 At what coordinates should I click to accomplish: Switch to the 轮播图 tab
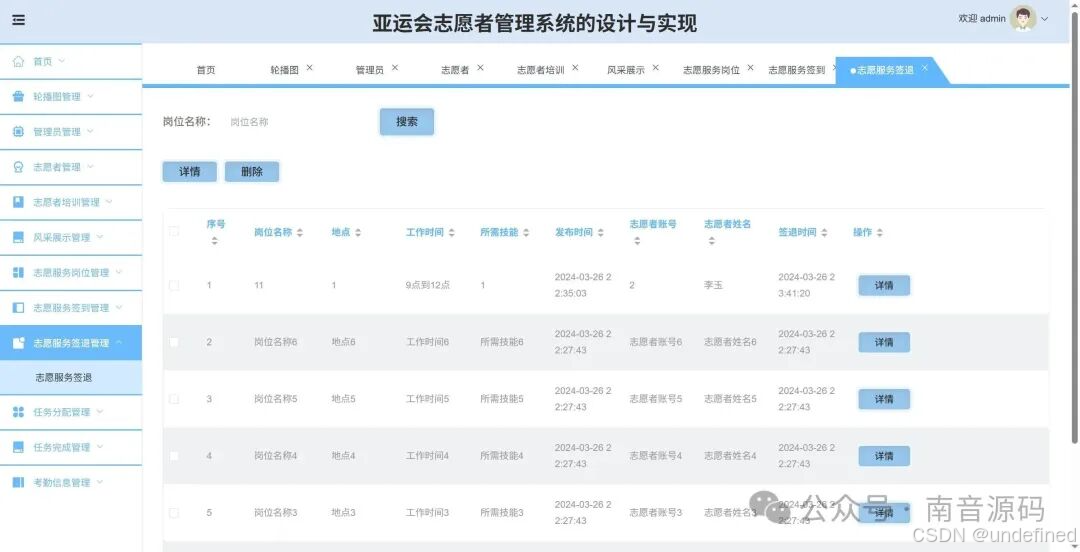(284, 70)
